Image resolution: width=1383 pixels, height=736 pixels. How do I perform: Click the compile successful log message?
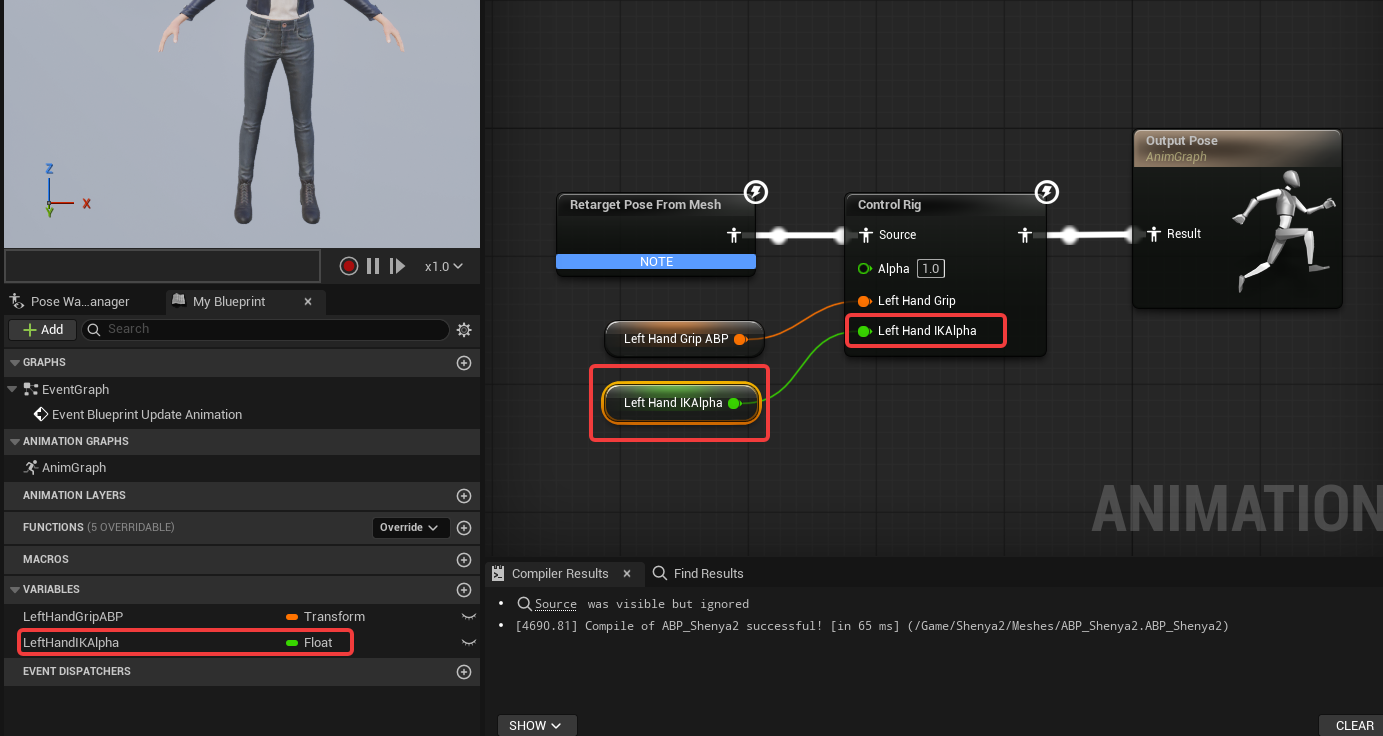(872, 626)
